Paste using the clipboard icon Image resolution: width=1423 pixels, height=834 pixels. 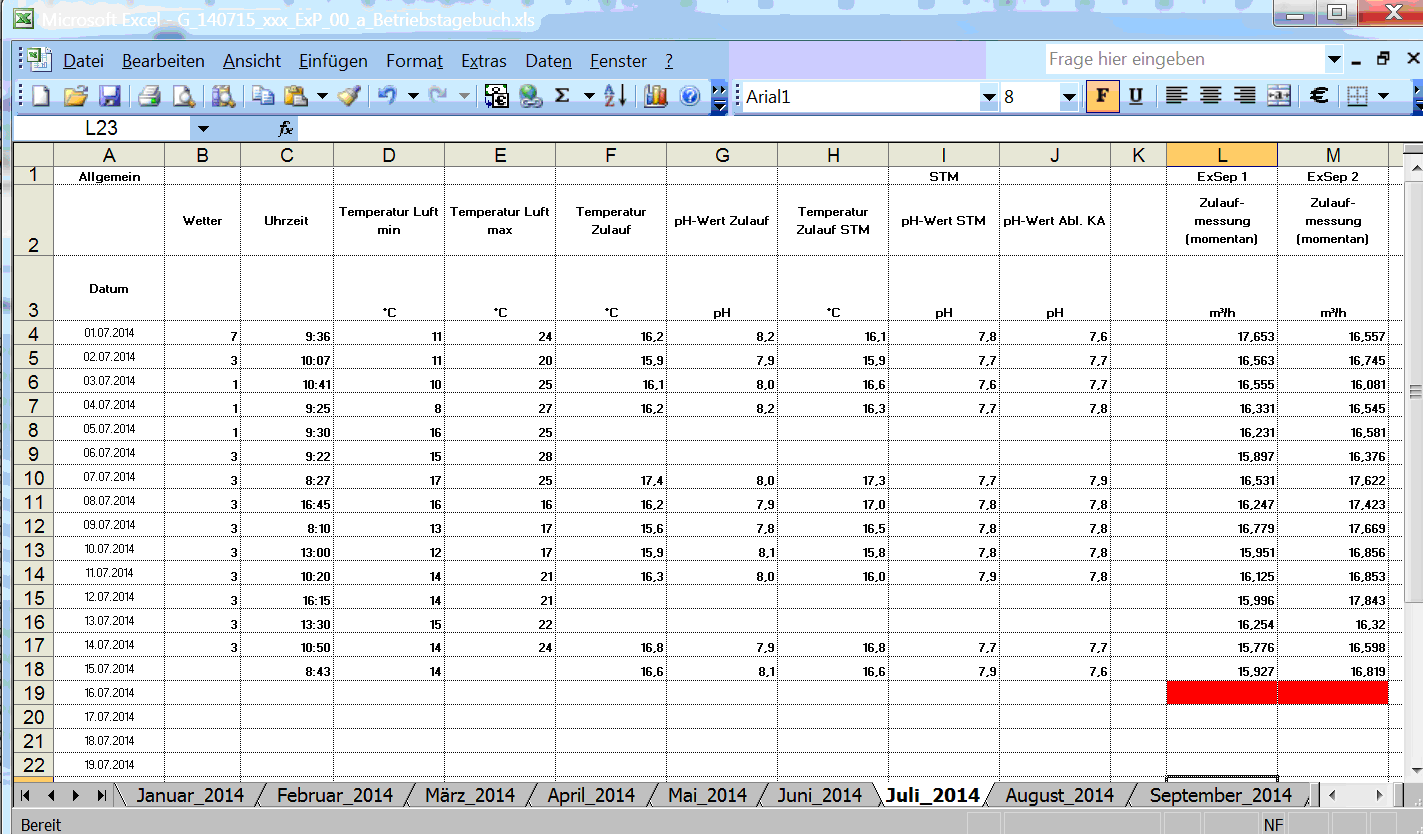pyautogui.click(x=295, y=96)
